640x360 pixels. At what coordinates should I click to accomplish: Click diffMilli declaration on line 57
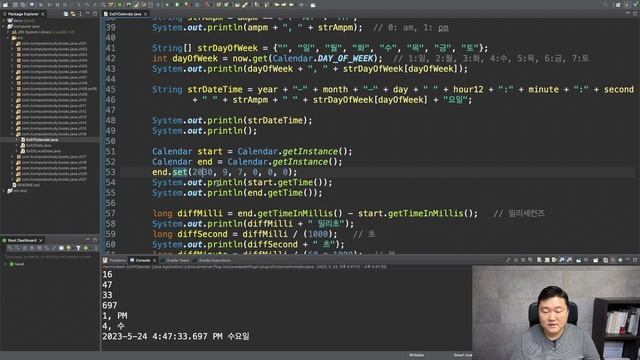click(x=200, y=213)
